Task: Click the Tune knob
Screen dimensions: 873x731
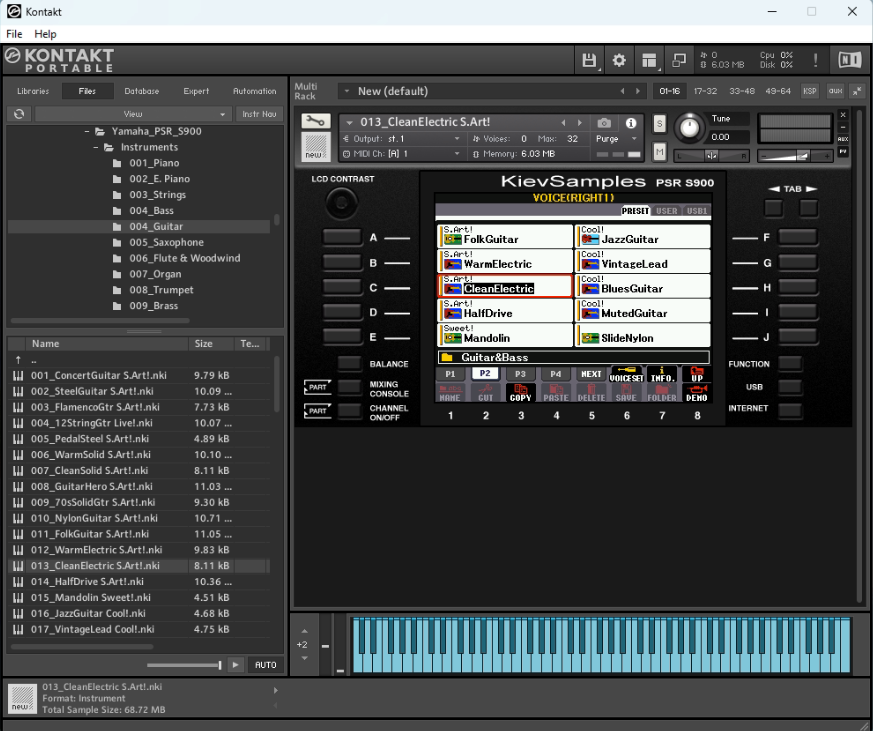Action: tap(689, 128)
